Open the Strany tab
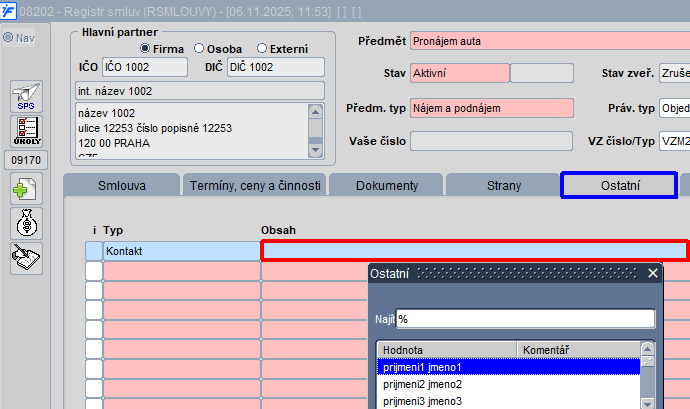The image size is (690, 409). [x=503, y=185]
